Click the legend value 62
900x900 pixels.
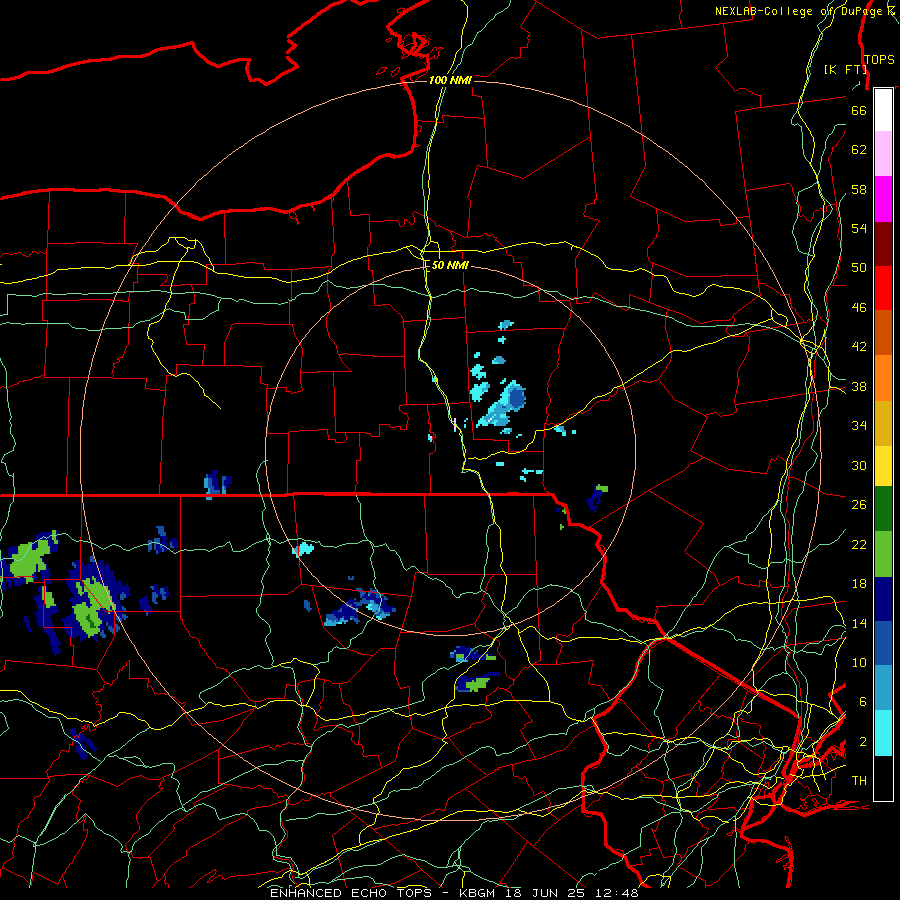[x=859, y=150]
